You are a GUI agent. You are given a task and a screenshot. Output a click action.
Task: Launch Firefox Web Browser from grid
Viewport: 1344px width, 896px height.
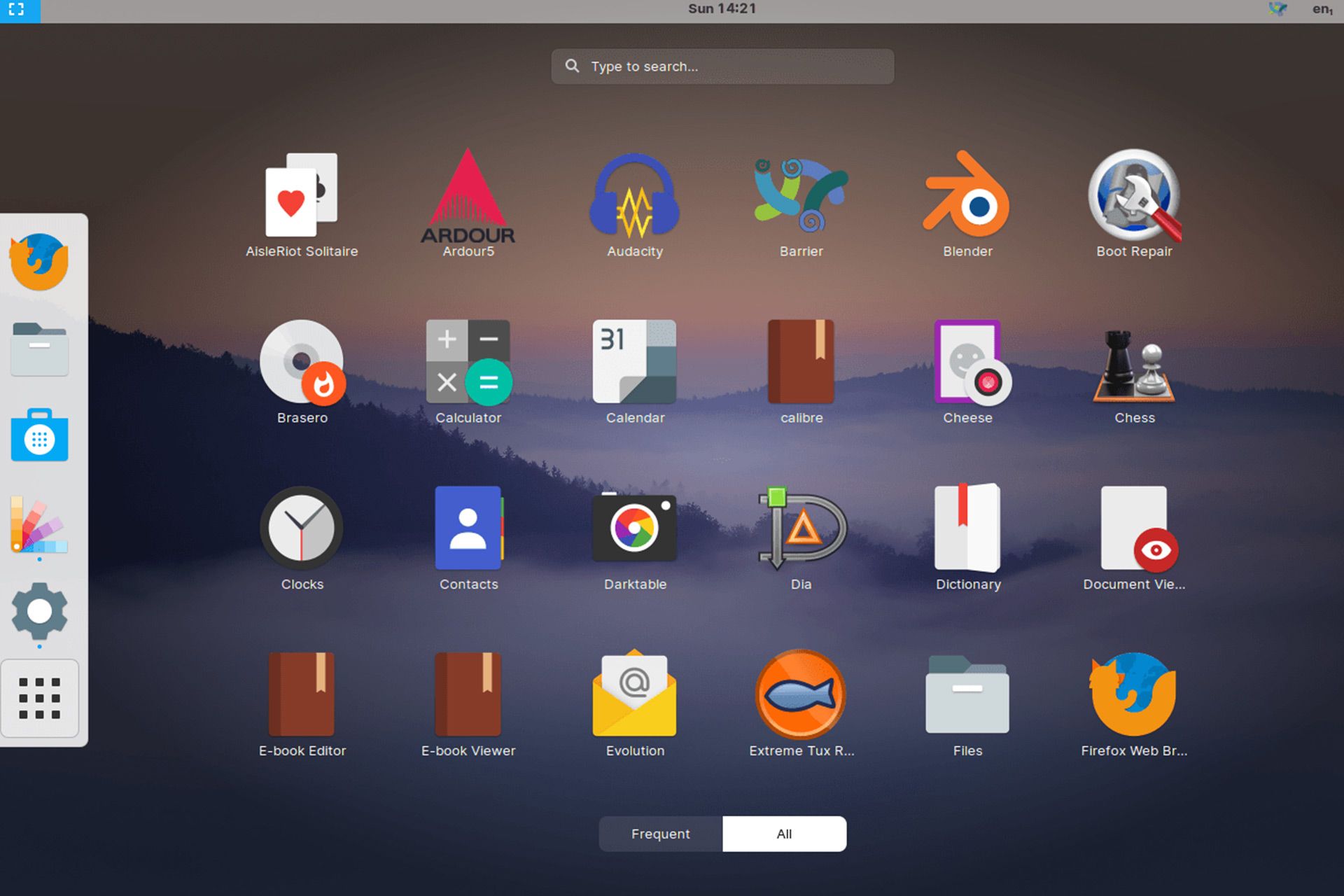click(1134, 704)
